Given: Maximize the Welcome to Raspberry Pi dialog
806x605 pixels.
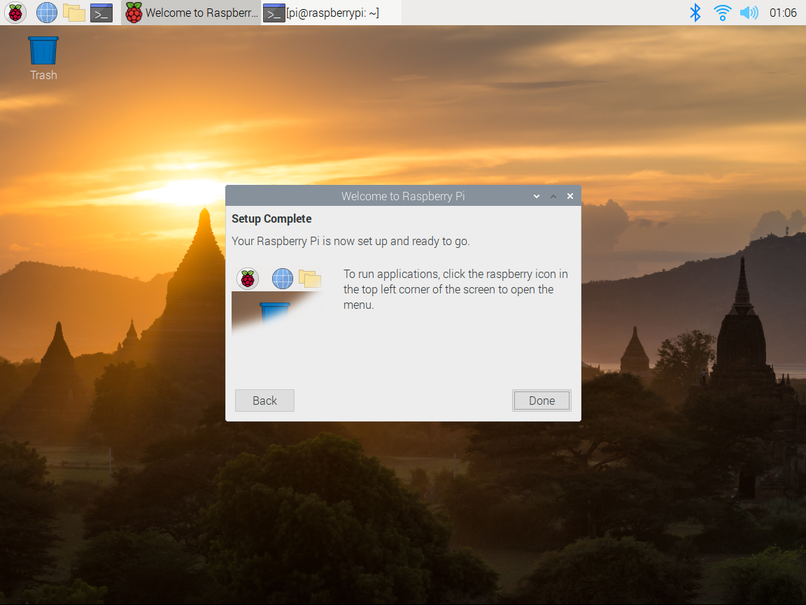Looking at the screenshot, I should pos(554,196).
